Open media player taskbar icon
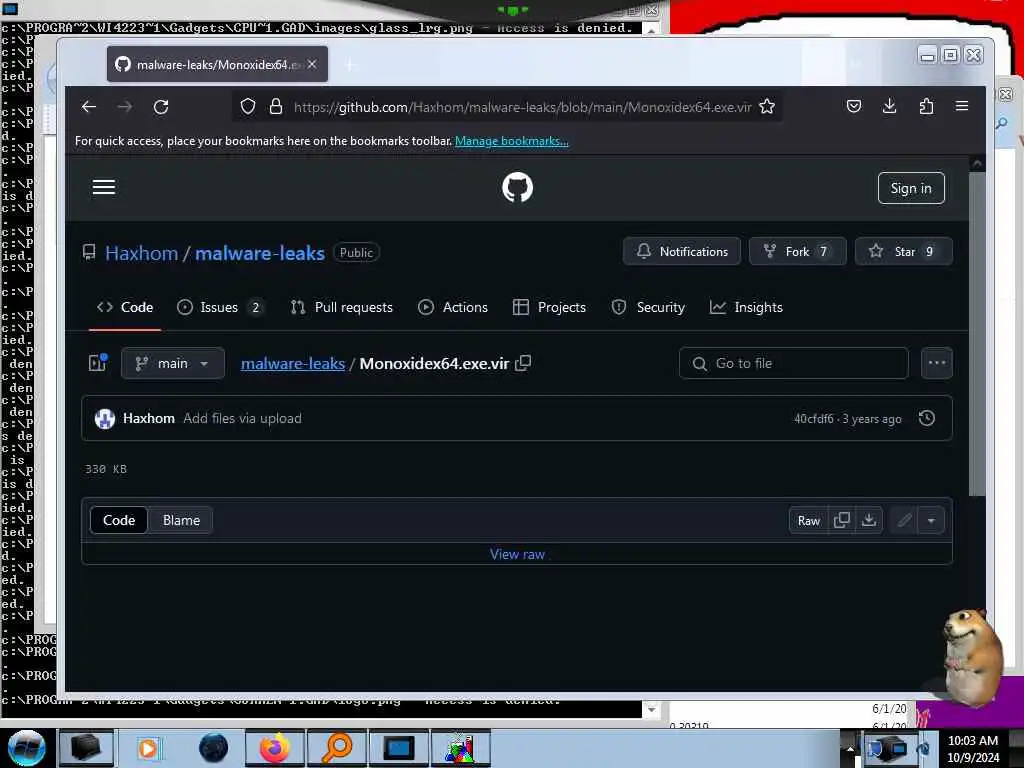This screenshot has height=768, width=1024. [x=148, y=748]
